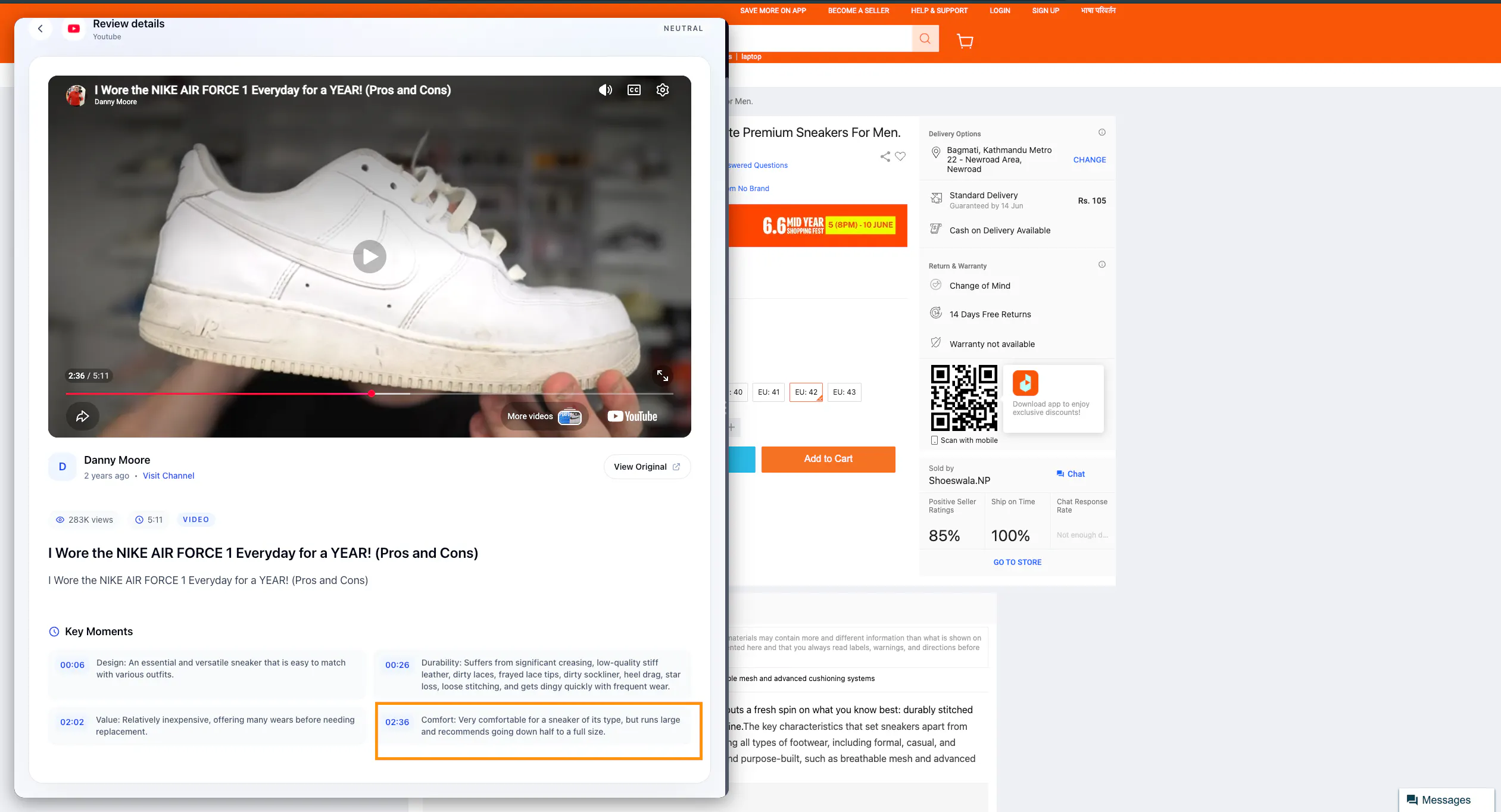Go to the seller's store
1501x812 pixels.
coord(1018,563)
